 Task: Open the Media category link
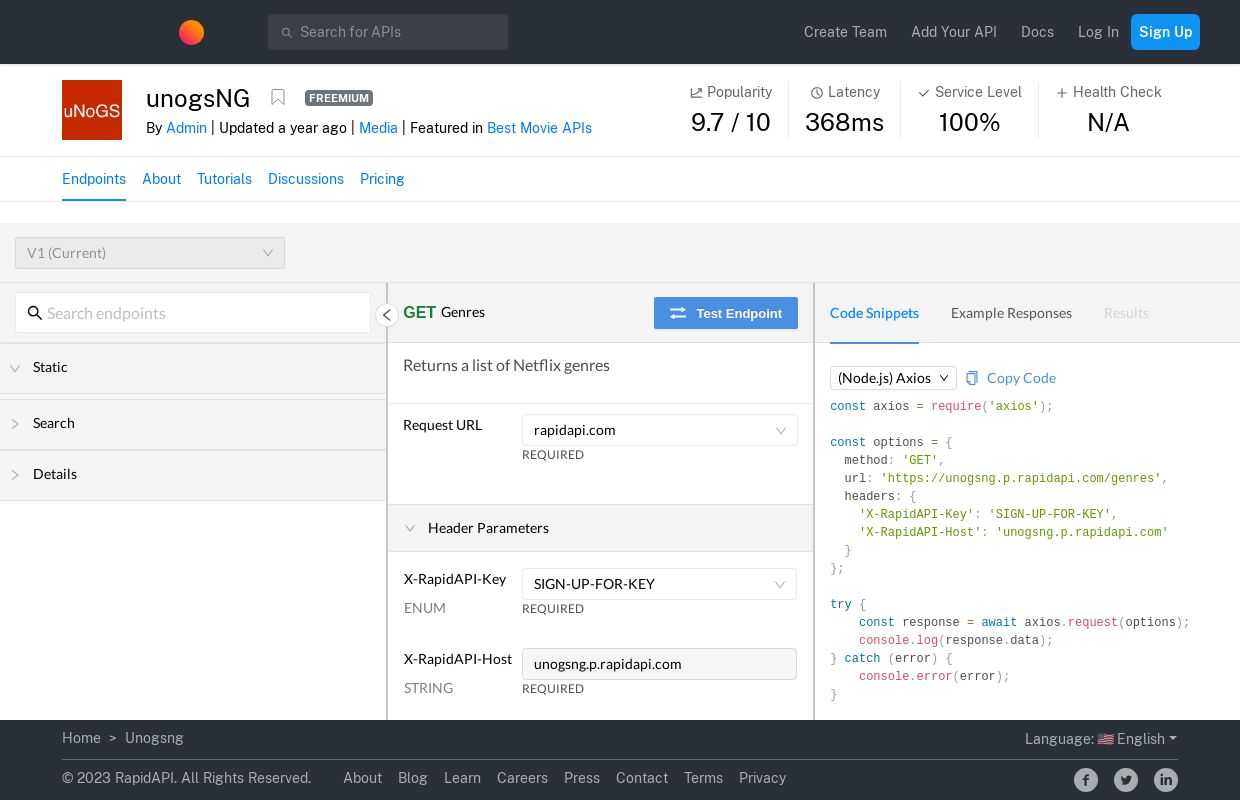[x=378, y=128]
